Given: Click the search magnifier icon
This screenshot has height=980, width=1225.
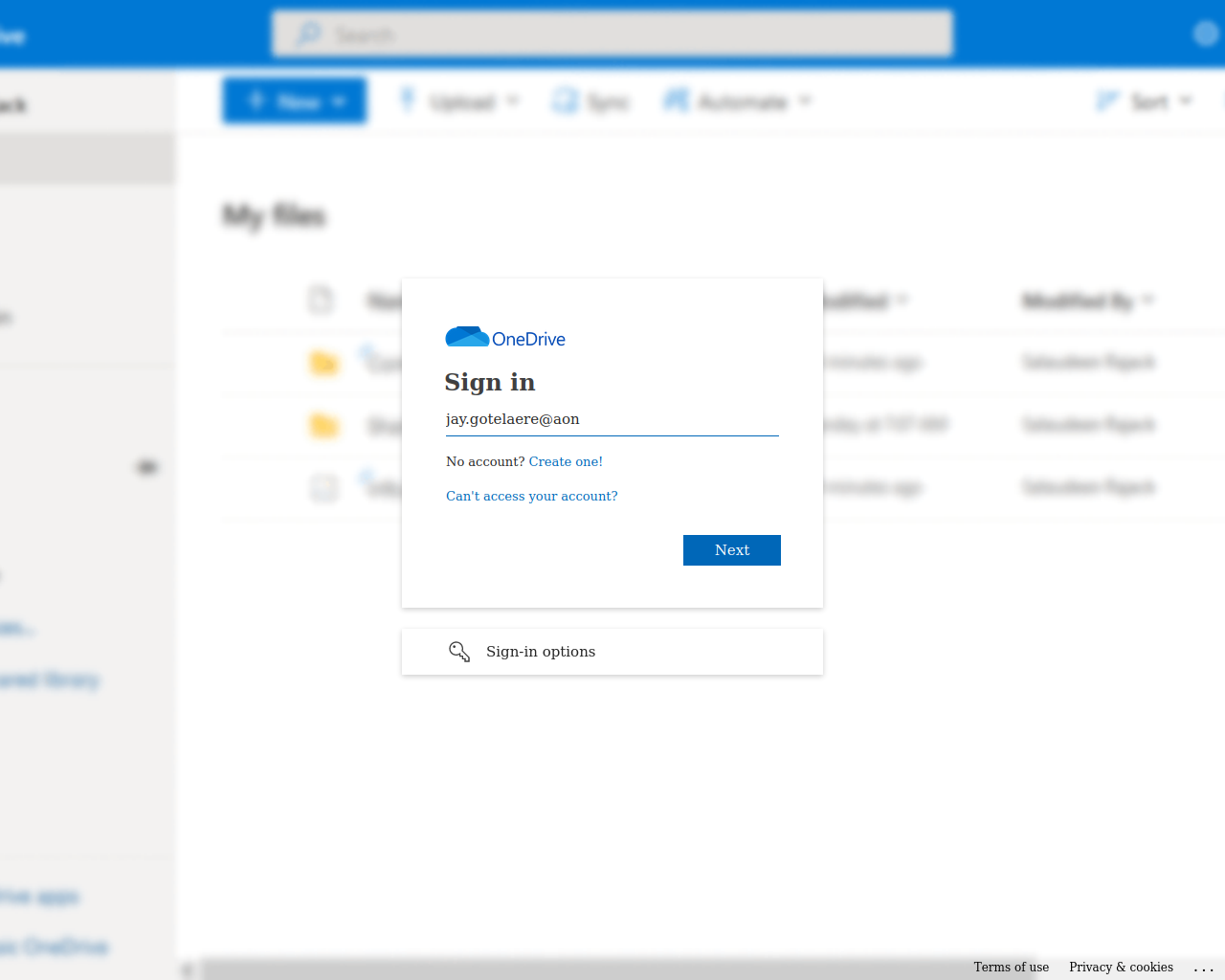Looking at the screenshot, I should click(308, 34).
